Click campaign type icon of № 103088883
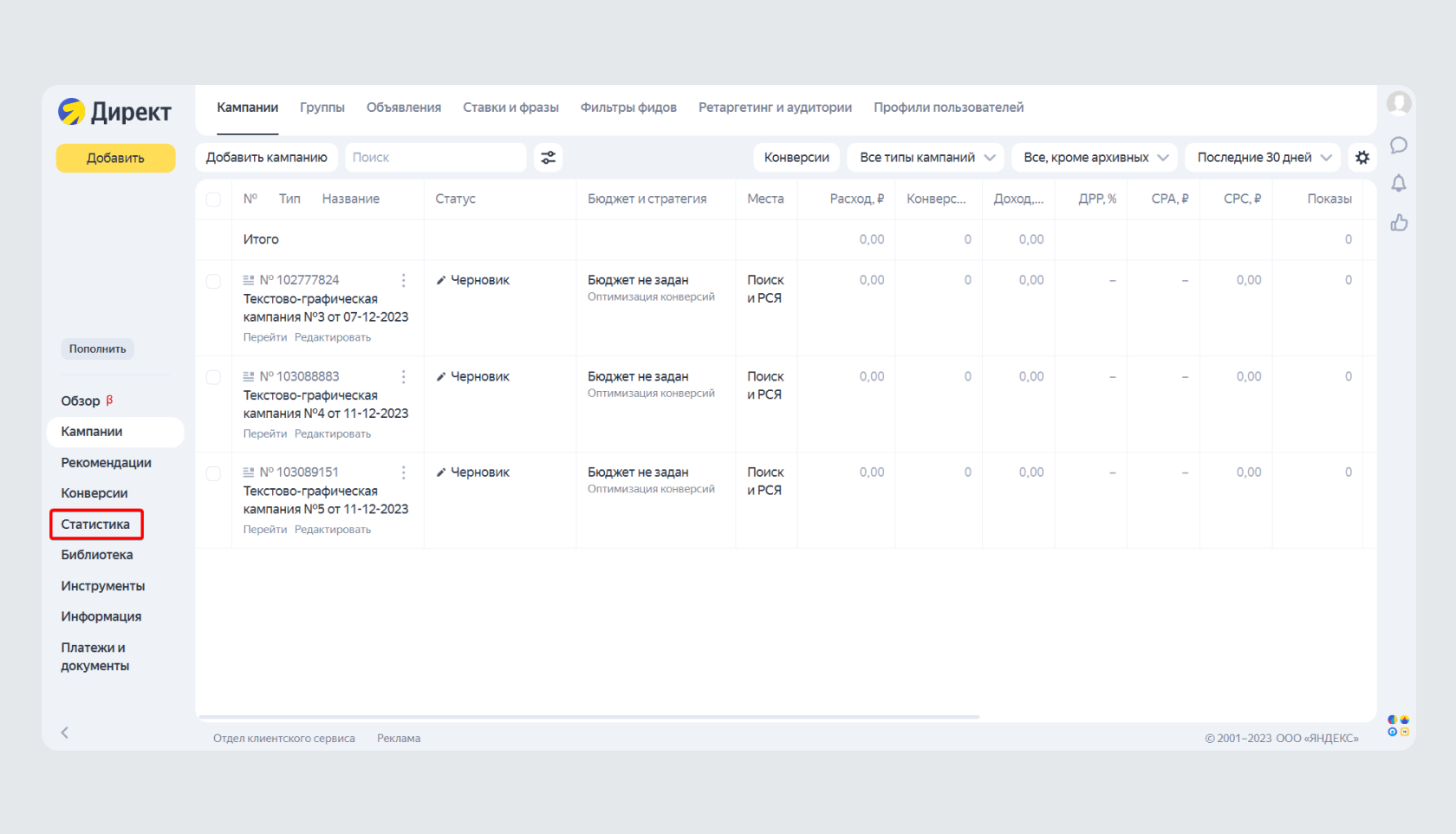This screenshot has height=834, width=1456. click(x=249, y=376)
